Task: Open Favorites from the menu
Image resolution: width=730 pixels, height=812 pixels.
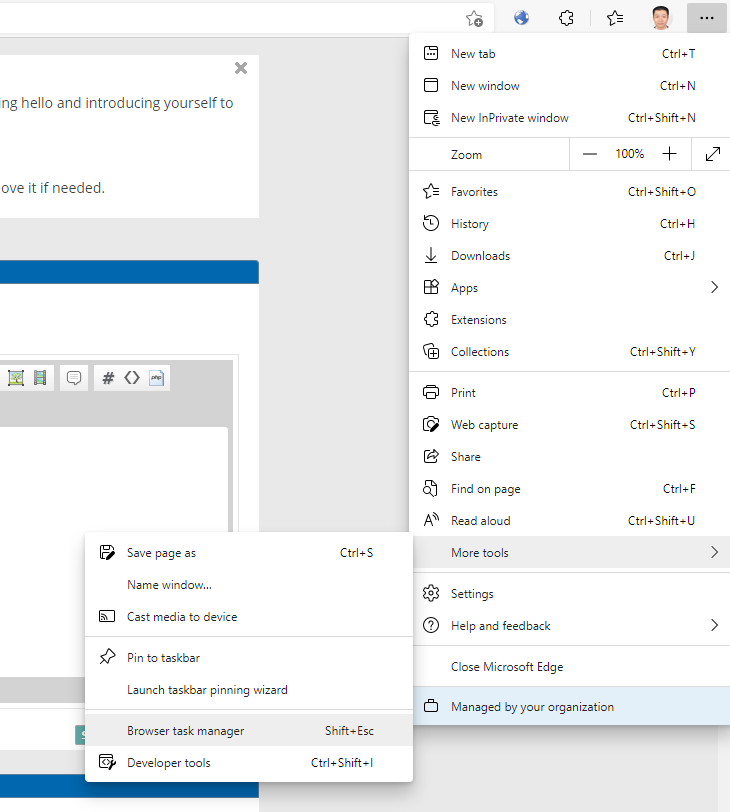Action: point(570,192)
